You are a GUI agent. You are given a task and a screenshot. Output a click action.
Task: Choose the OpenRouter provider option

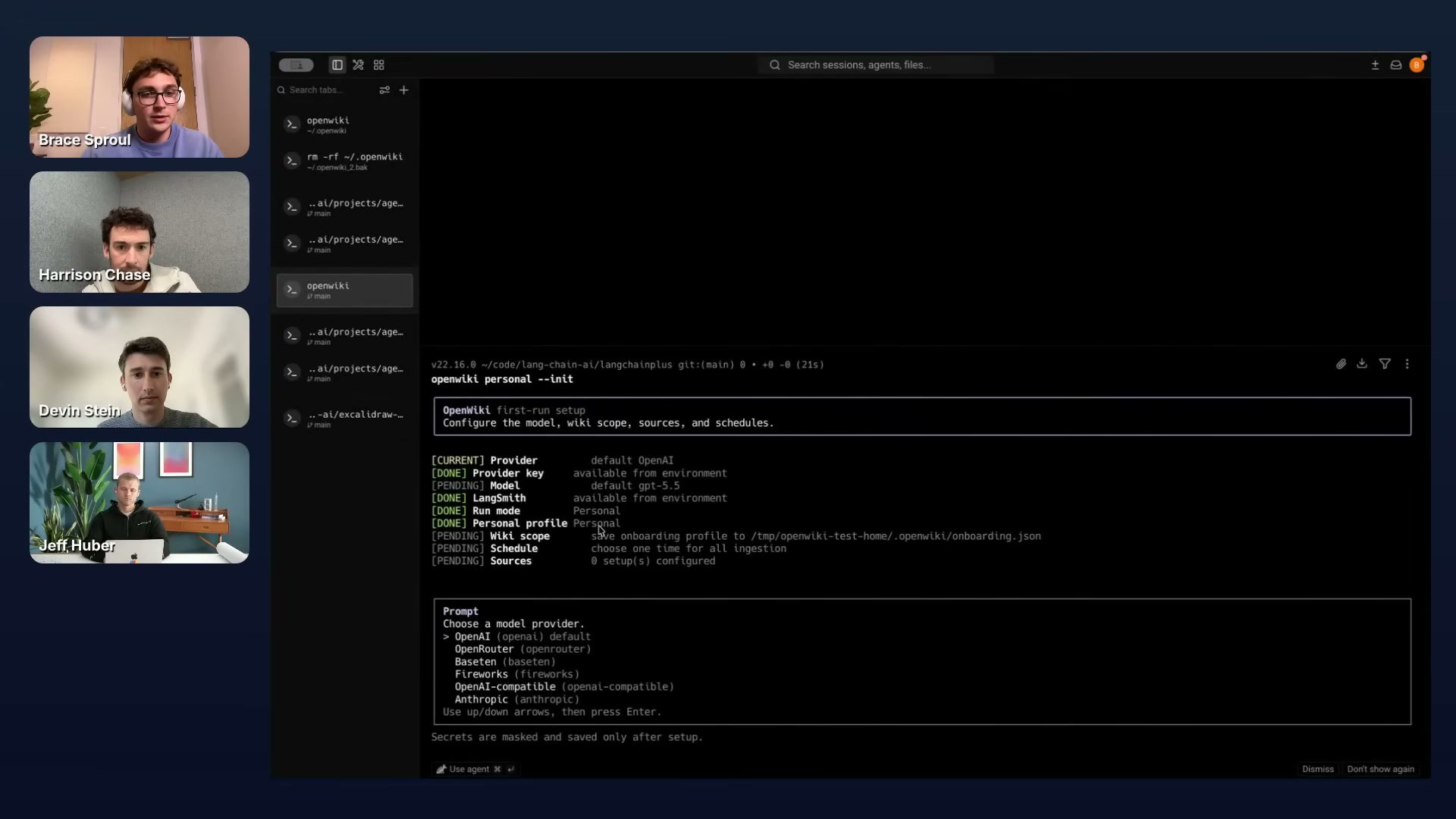pyautogui.click(x=522, y=649)
